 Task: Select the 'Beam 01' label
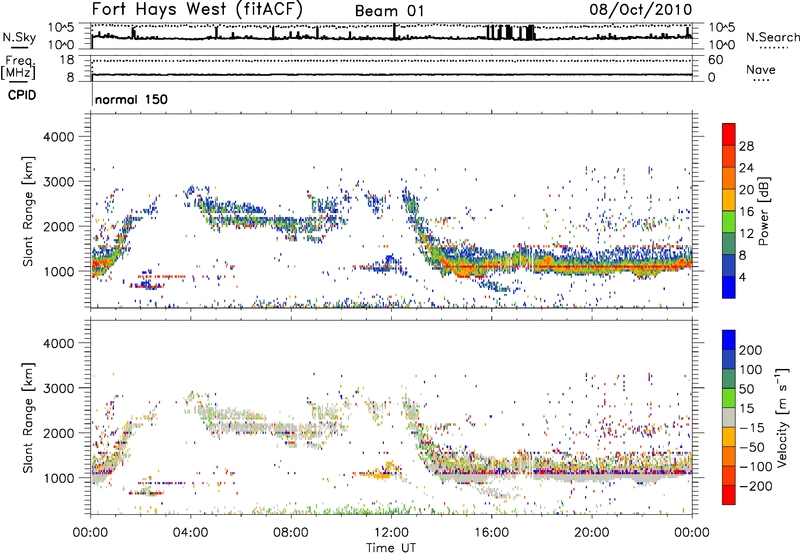tap(389, 11)
